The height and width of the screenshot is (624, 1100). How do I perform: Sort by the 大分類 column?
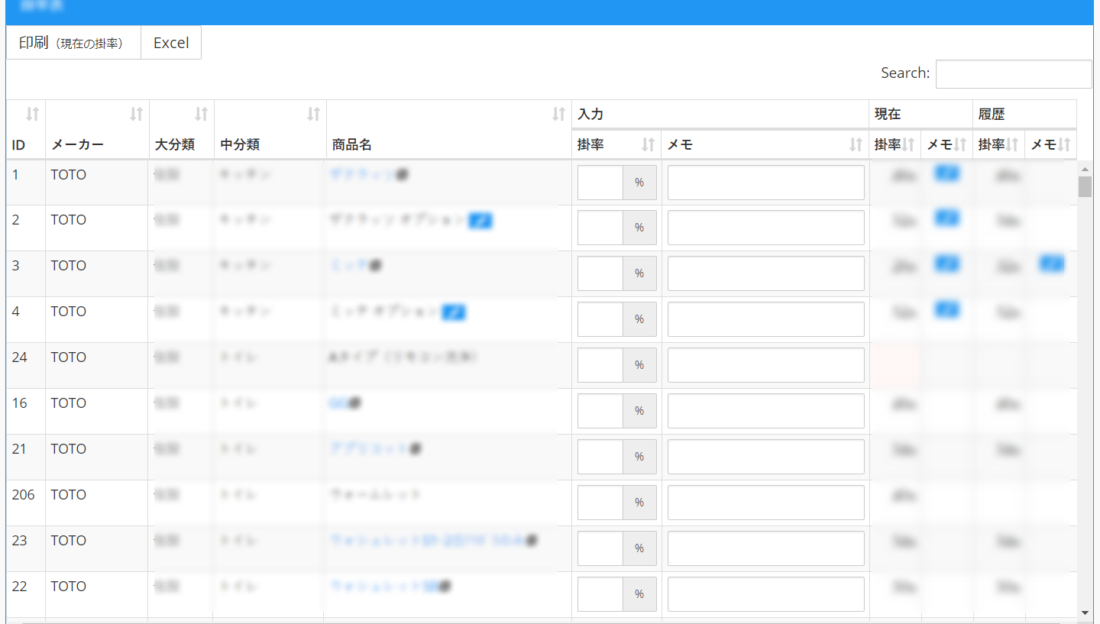pyautogui.click(x=180, y=129)
